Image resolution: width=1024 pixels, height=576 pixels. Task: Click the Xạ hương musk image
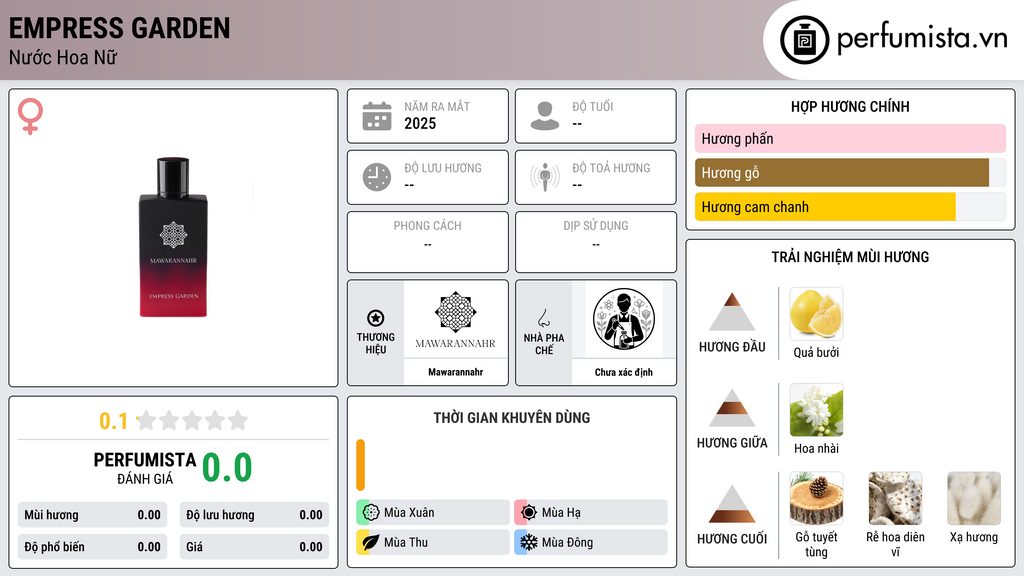(974, 498)
